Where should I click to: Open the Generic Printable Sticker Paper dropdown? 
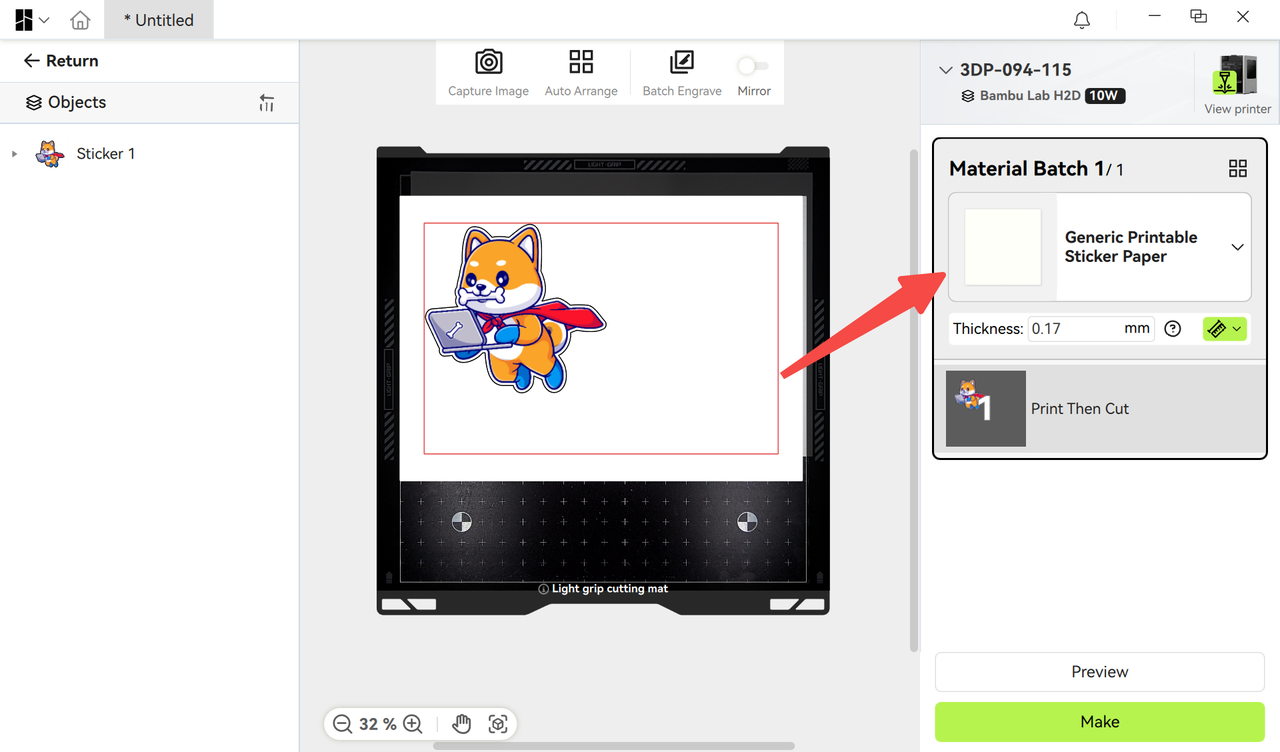tap(1237, 247)
